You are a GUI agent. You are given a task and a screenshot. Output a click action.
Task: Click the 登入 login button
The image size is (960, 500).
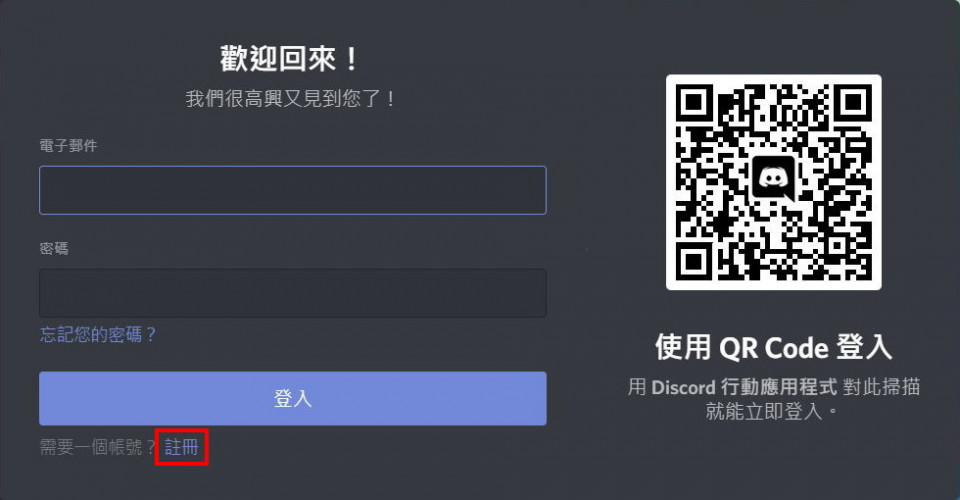293,398
